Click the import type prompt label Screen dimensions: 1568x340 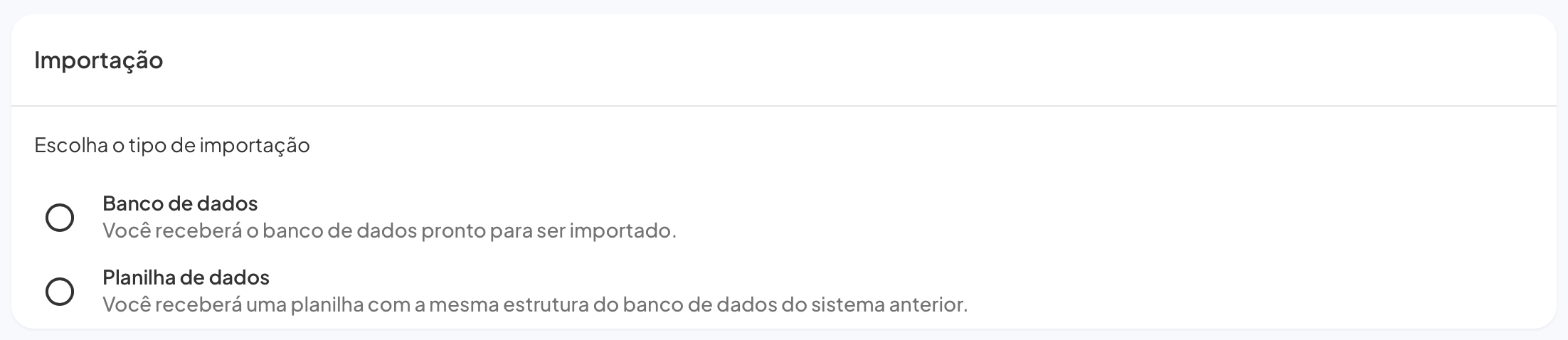tap(171, 145)
